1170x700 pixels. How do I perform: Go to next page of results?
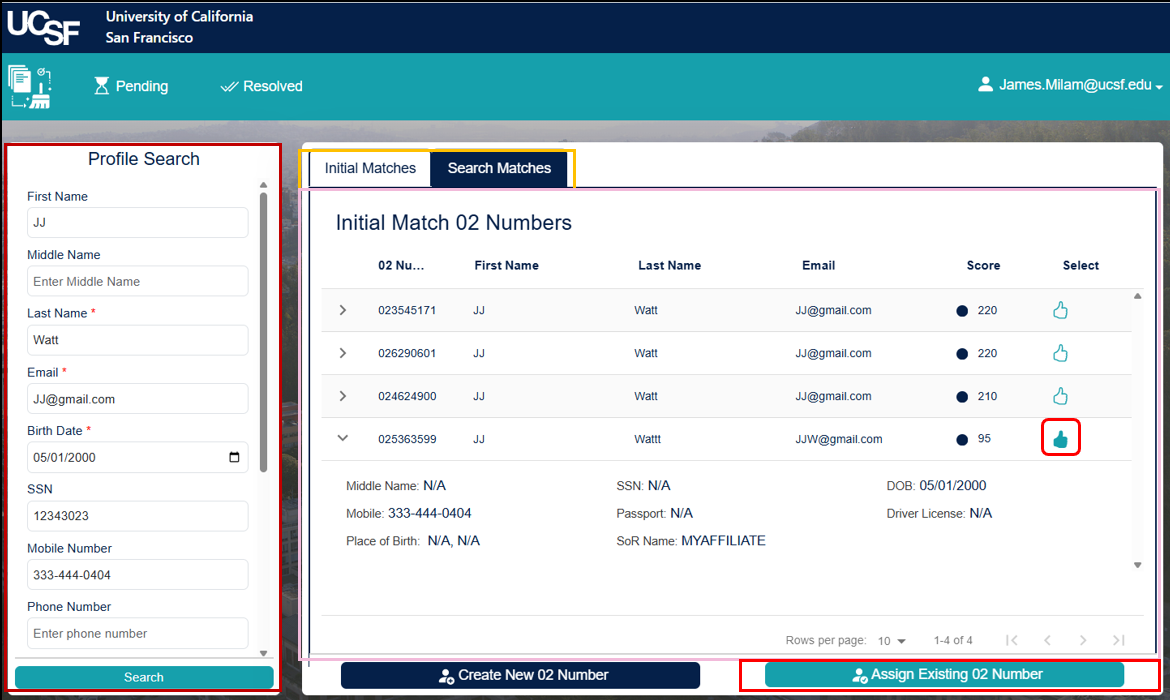tap(1083, 640)
